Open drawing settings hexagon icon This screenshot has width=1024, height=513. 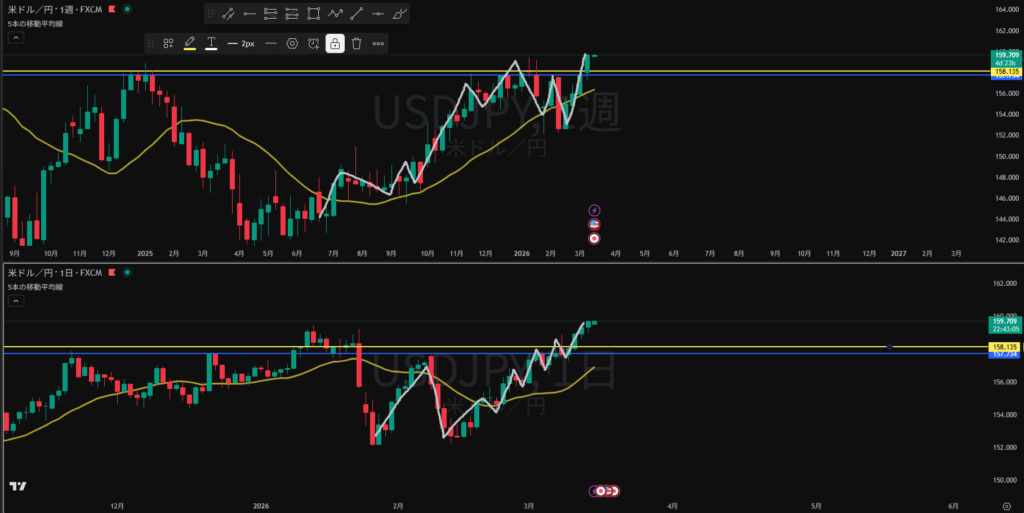tap(292, 43)
